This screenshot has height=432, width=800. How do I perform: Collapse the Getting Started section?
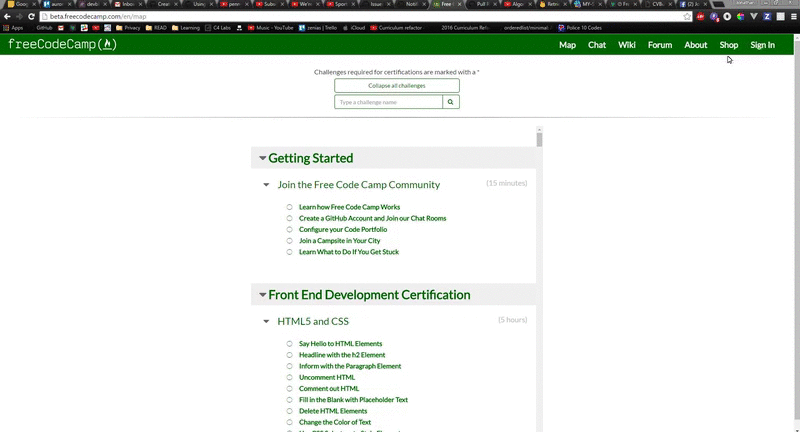click(262, 158)
